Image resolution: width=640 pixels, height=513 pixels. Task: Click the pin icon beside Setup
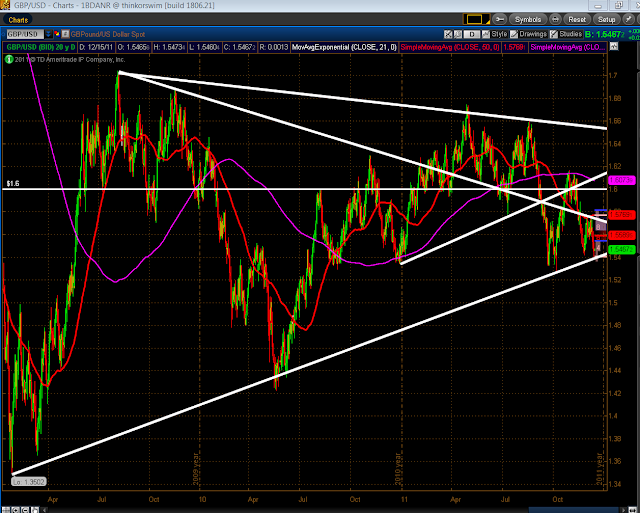click(x=629, y=19)
